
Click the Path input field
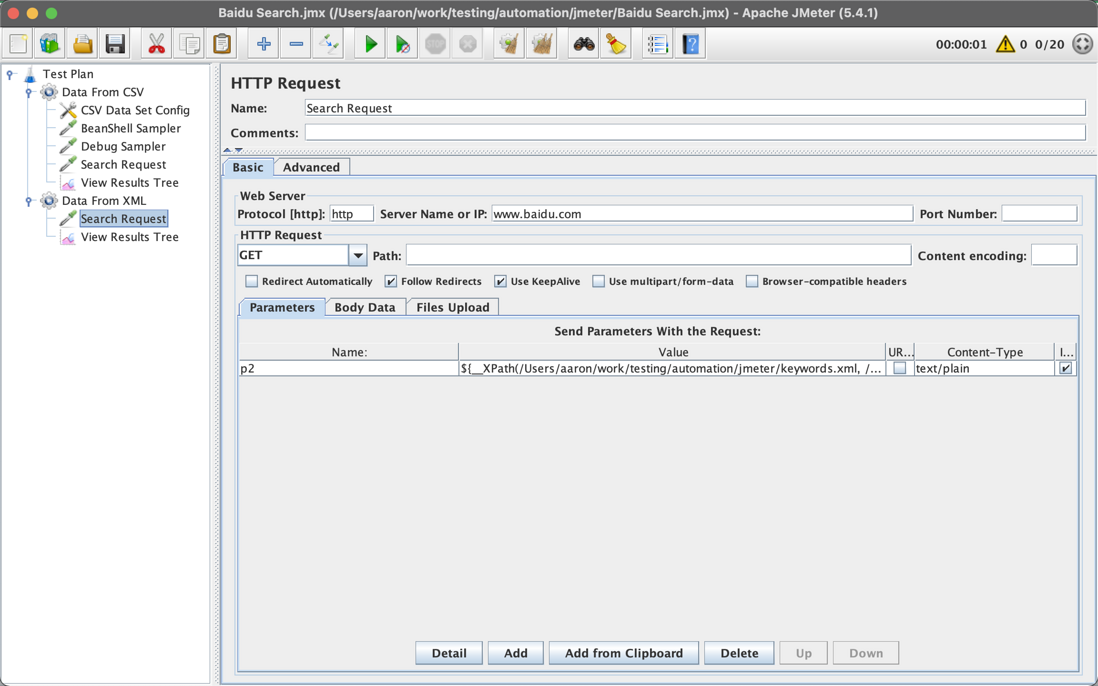(658, 256)
